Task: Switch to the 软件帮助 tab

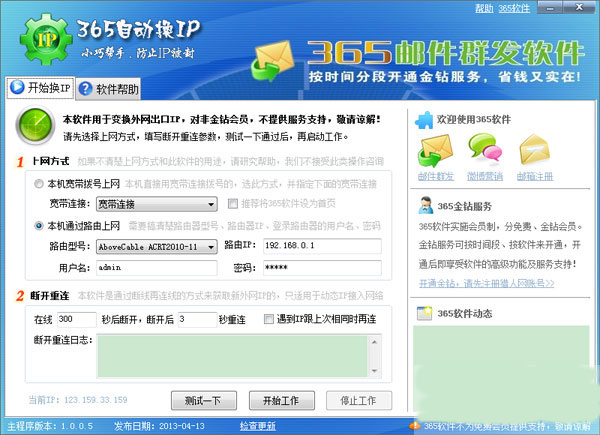Action: (x=108, y=89)
